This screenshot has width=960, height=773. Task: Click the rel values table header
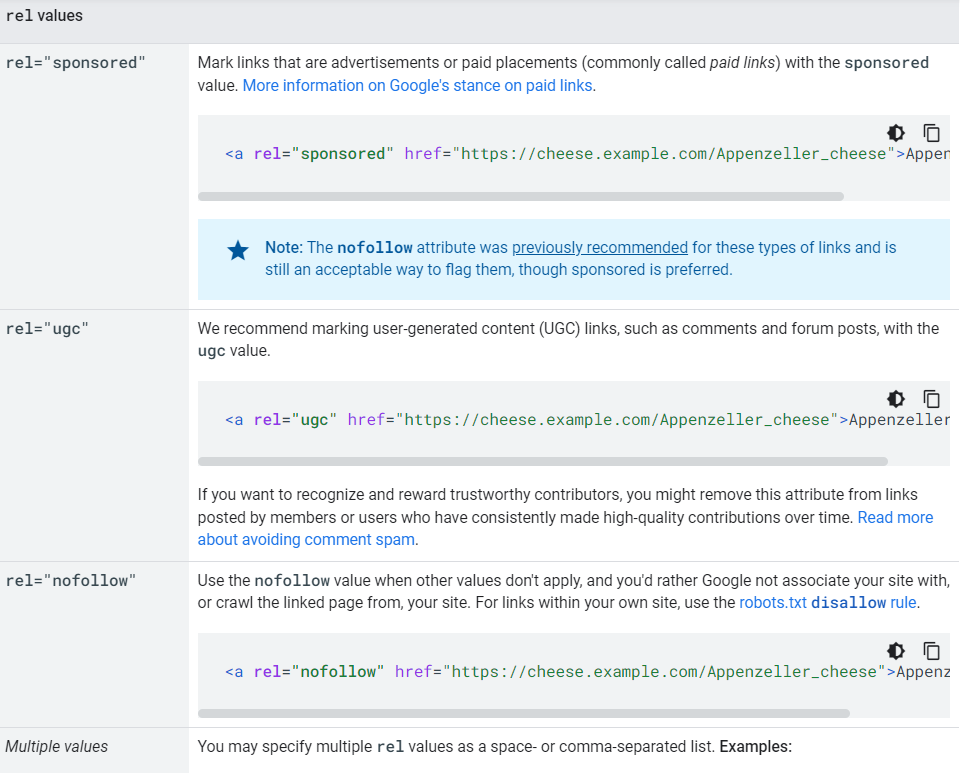pos(44,16)
